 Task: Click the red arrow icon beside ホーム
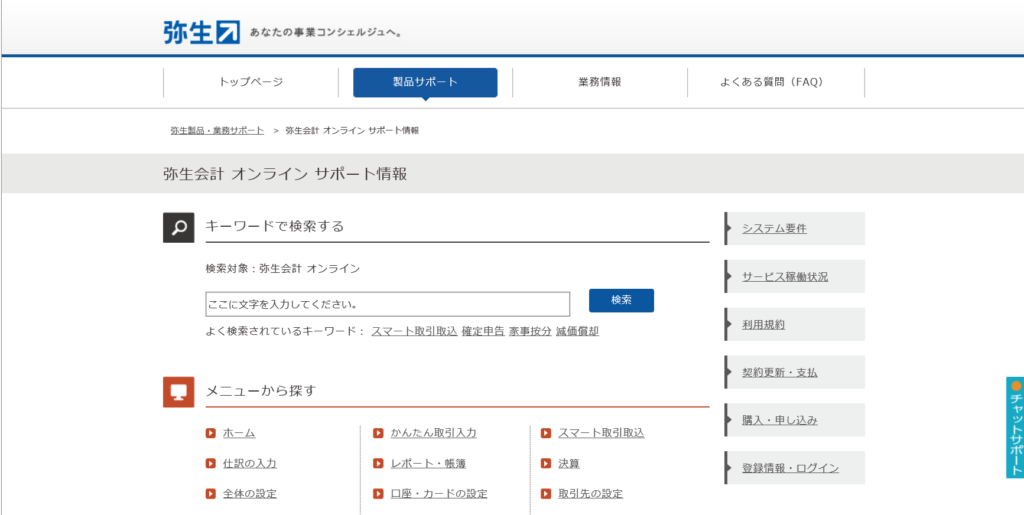[210, 433]
